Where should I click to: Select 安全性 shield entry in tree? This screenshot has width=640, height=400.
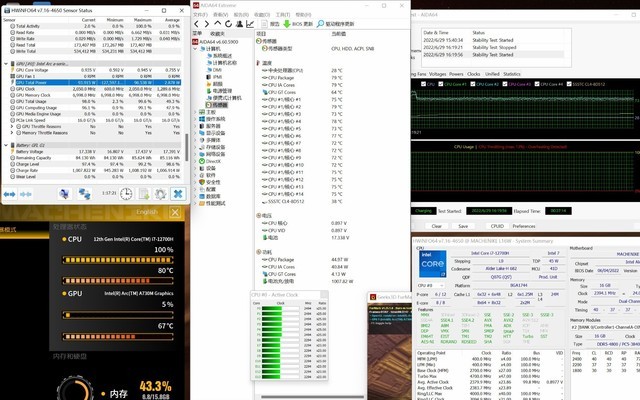click(x=209, y=182)
